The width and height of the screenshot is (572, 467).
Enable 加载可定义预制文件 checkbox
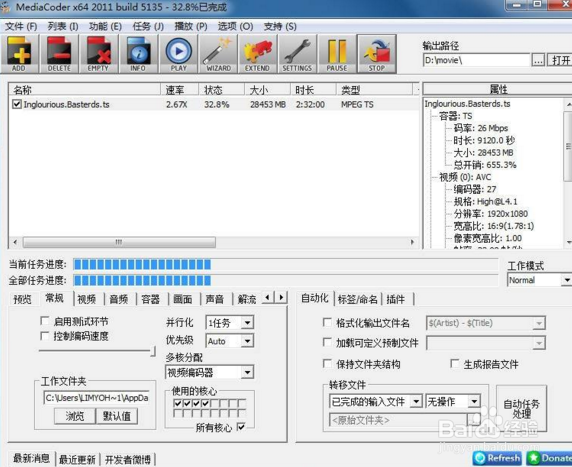pos(327,342)
